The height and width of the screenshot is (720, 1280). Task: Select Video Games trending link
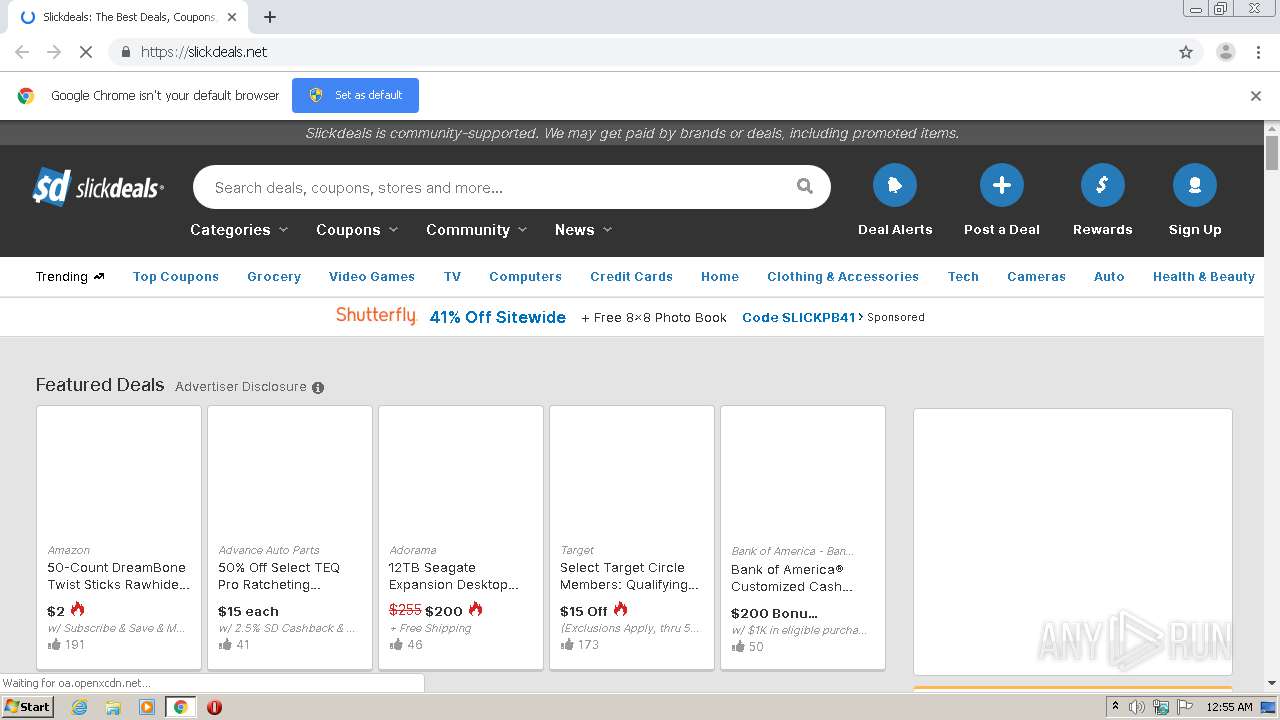click(372, 277)
